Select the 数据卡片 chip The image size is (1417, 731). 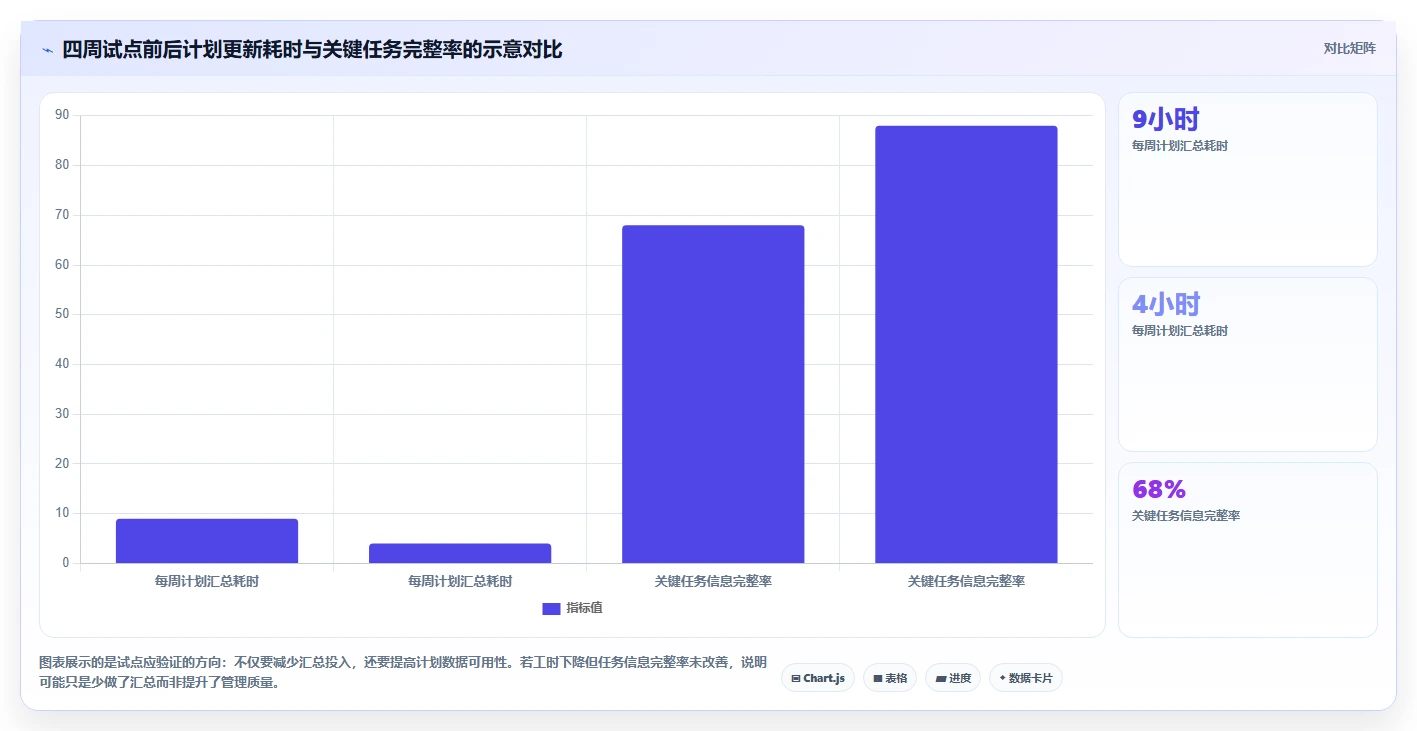pos(1026,678)
